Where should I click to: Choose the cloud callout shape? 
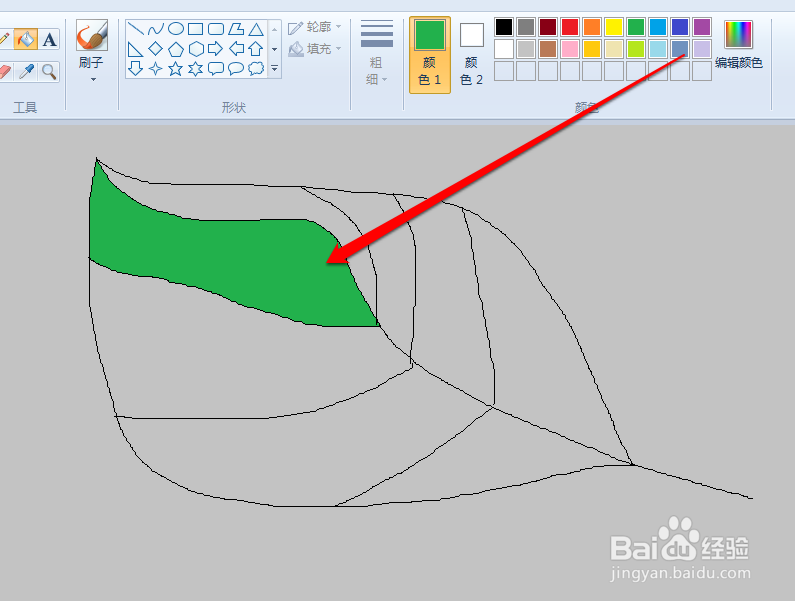(256, 68)
